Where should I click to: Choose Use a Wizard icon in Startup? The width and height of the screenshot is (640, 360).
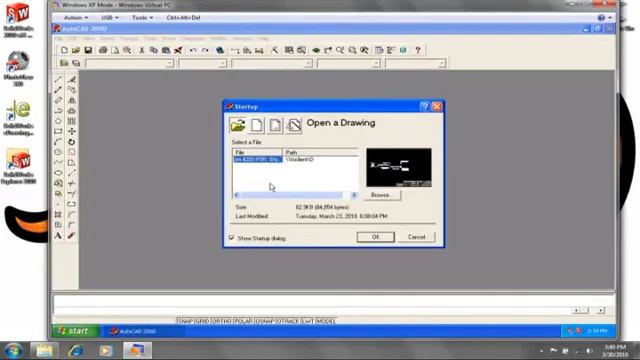[293, 125]
